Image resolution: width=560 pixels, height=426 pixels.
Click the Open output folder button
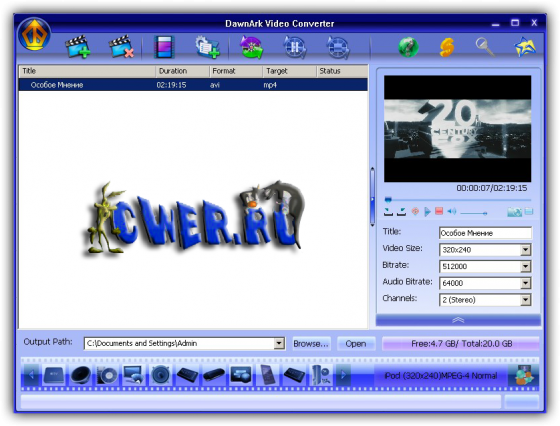(x=356, y=344)
